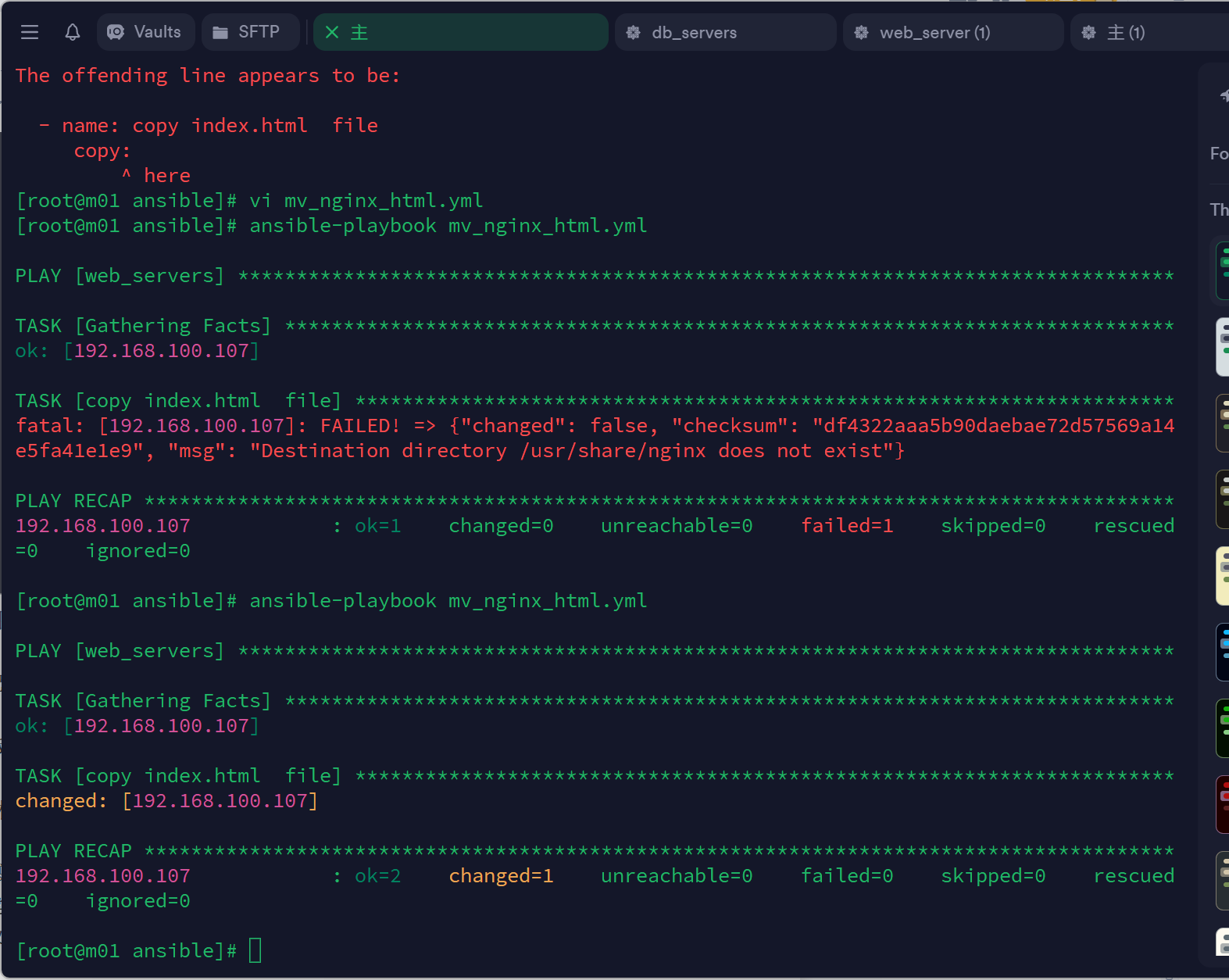
Task: Click the 'ok=2' recap value
Action: 377,876
